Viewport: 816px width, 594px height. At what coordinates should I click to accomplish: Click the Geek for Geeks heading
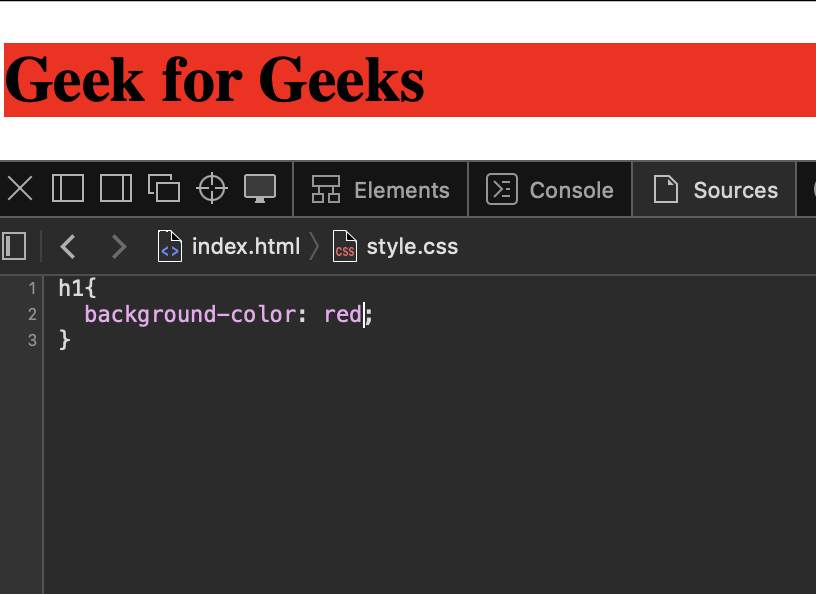coord(214,80)
